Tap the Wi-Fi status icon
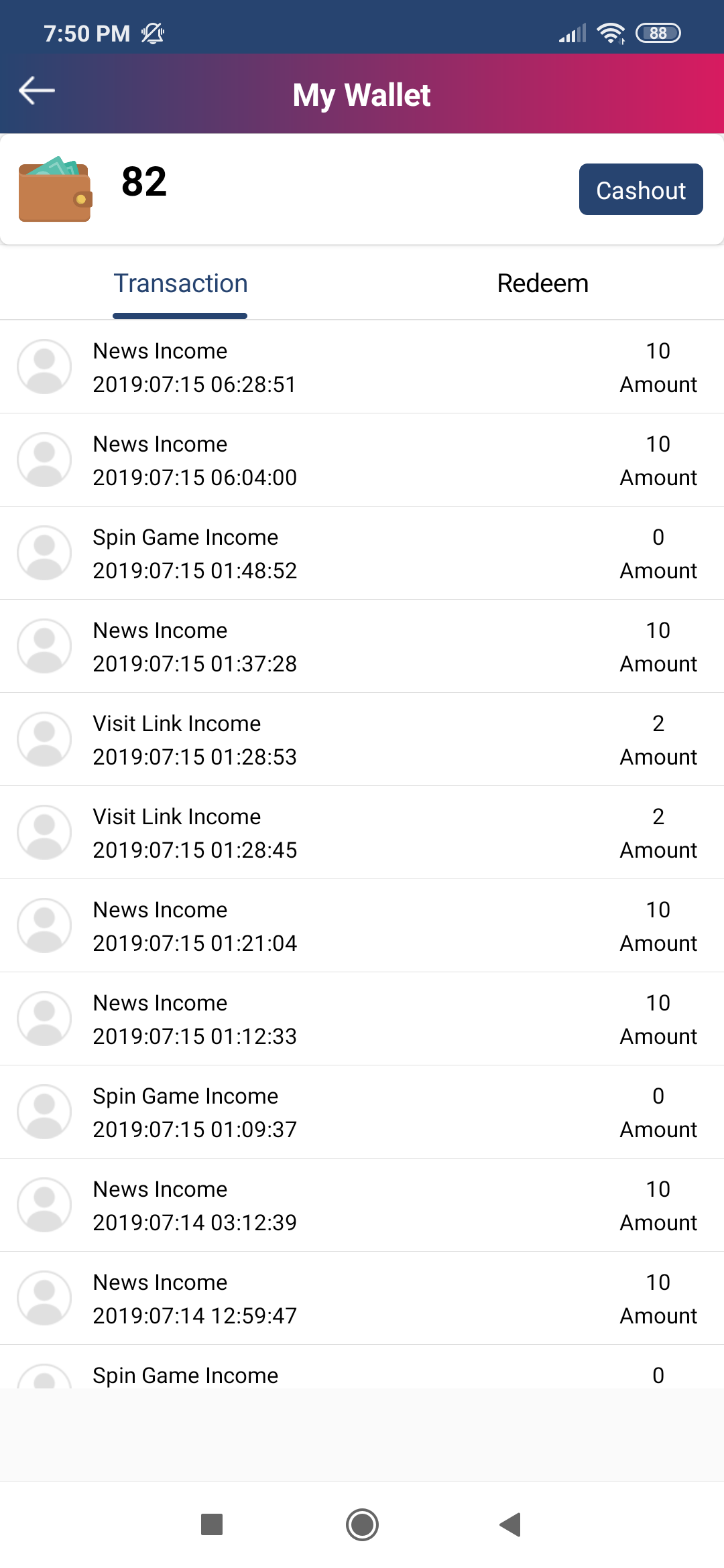 click(x=611, y=33)
